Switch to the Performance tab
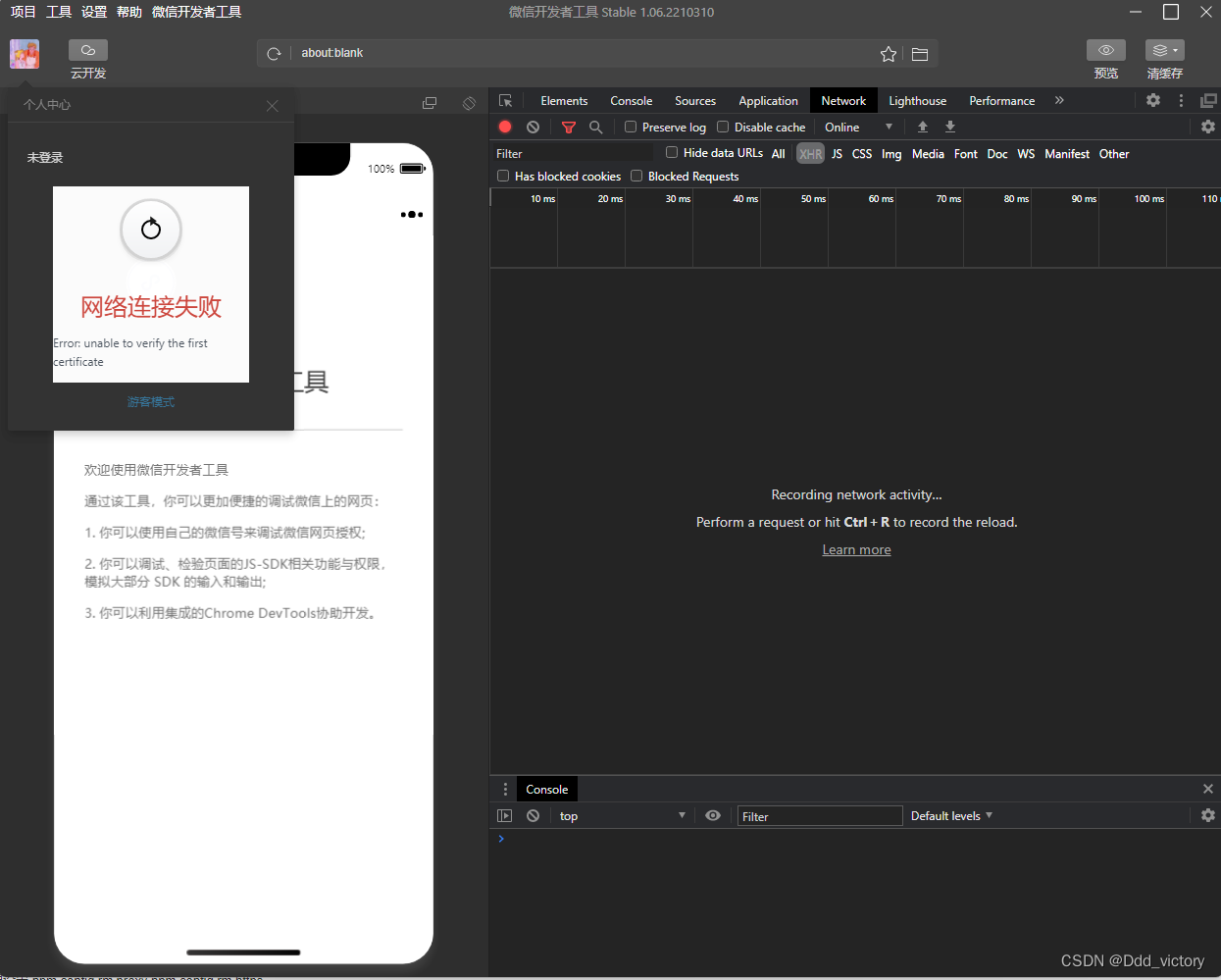Viewport: 1221px width, 980px height. pos(1001,101)
